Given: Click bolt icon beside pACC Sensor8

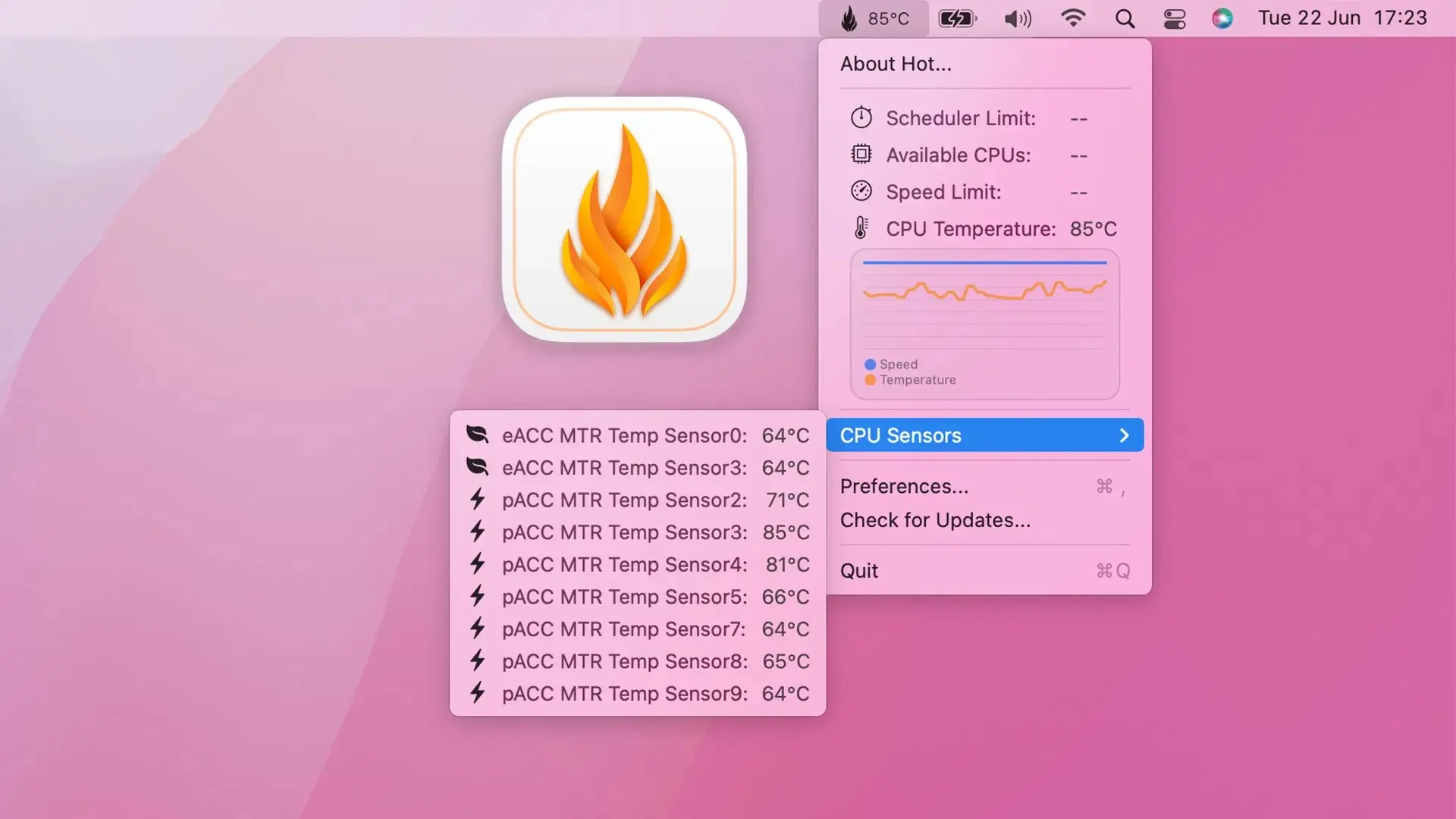Looking at the screenshot, I should pyautogui.click(x=477, y=661).
